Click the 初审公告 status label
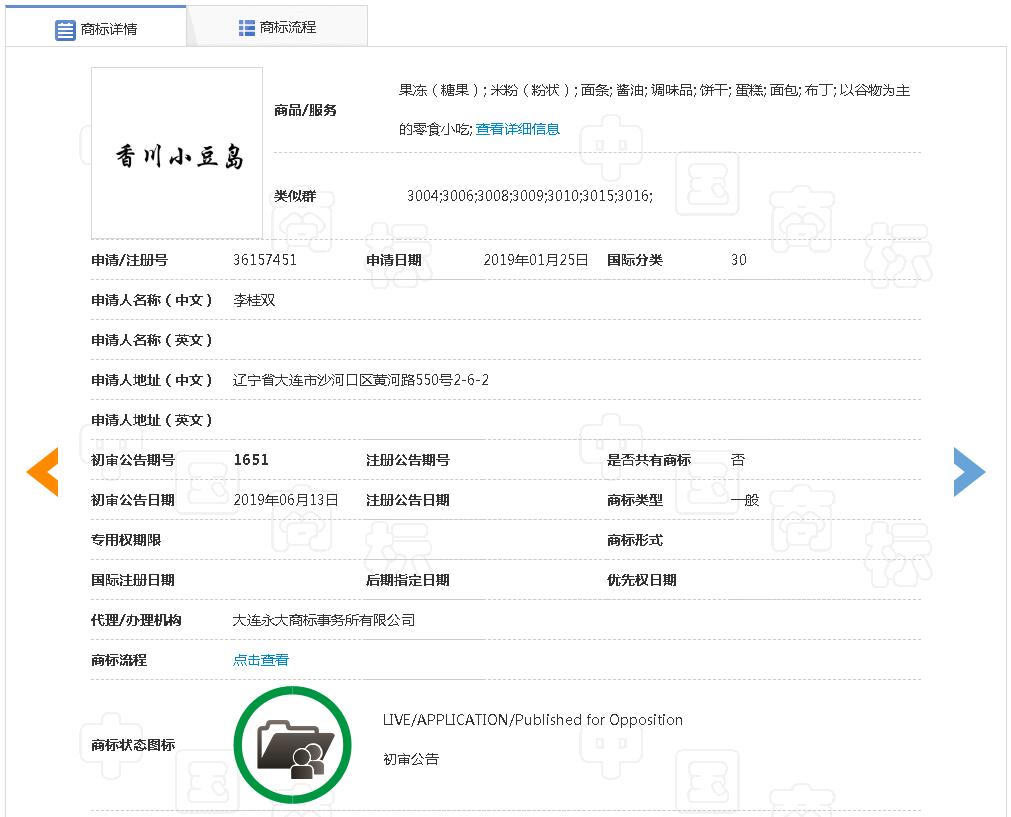Viewport: 1011px width, 817px height. click(410, 759)
